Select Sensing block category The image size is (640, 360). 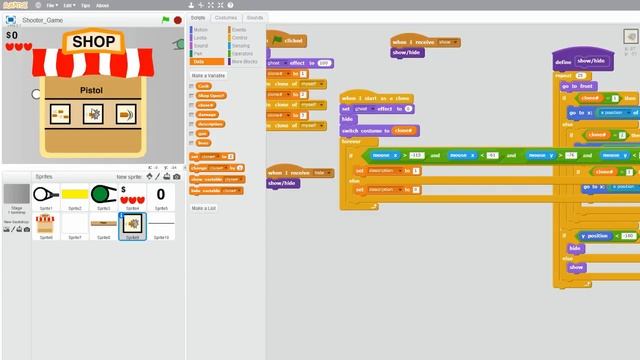click(x=240, y=46)
